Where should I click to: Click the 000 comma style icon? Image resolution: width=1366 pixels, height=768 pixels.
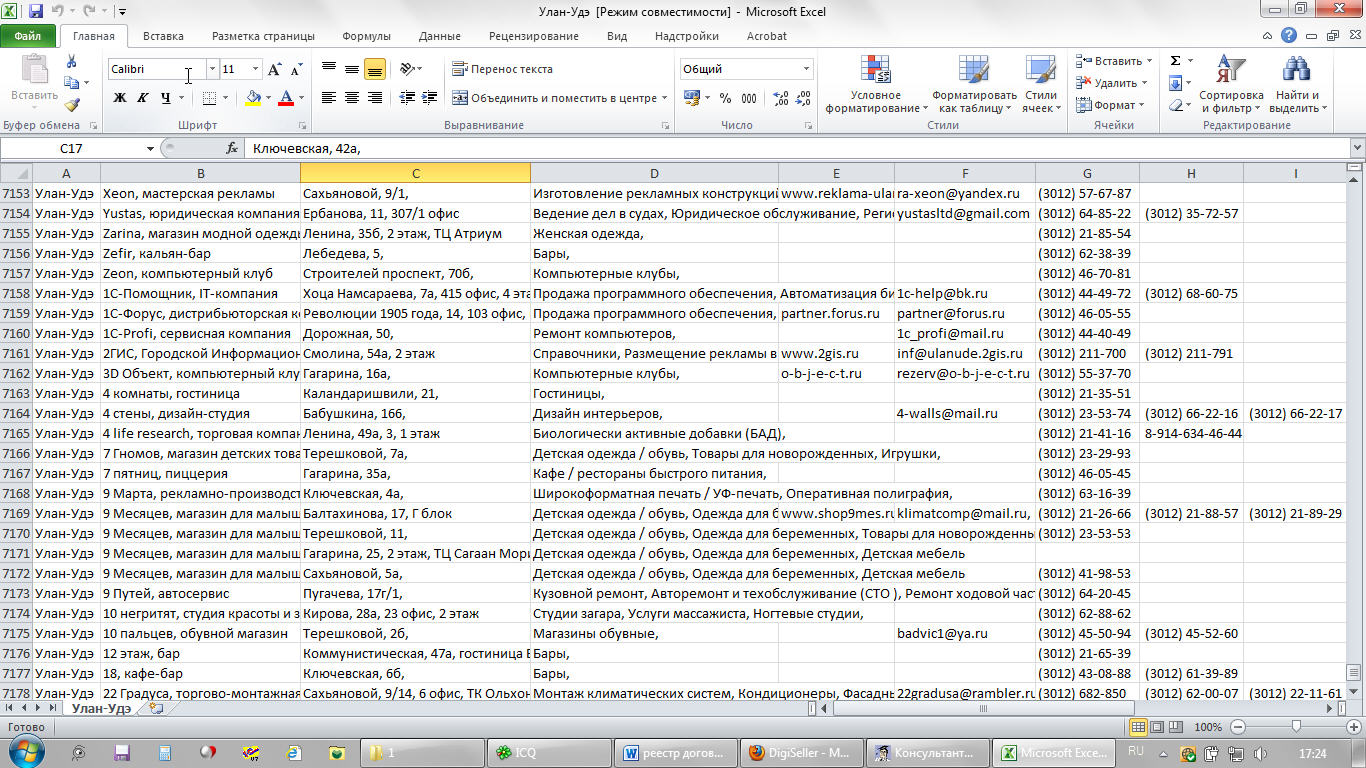(750, 98)
